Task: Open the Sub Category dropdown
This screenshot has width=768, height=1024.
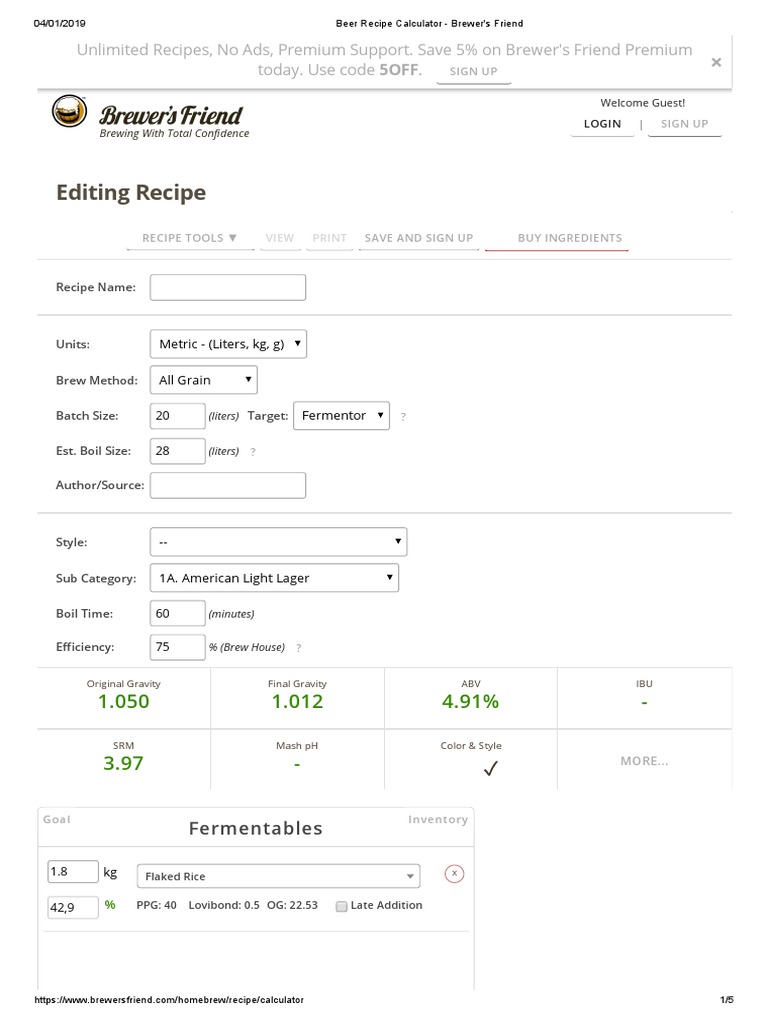Action: point(274,578)
